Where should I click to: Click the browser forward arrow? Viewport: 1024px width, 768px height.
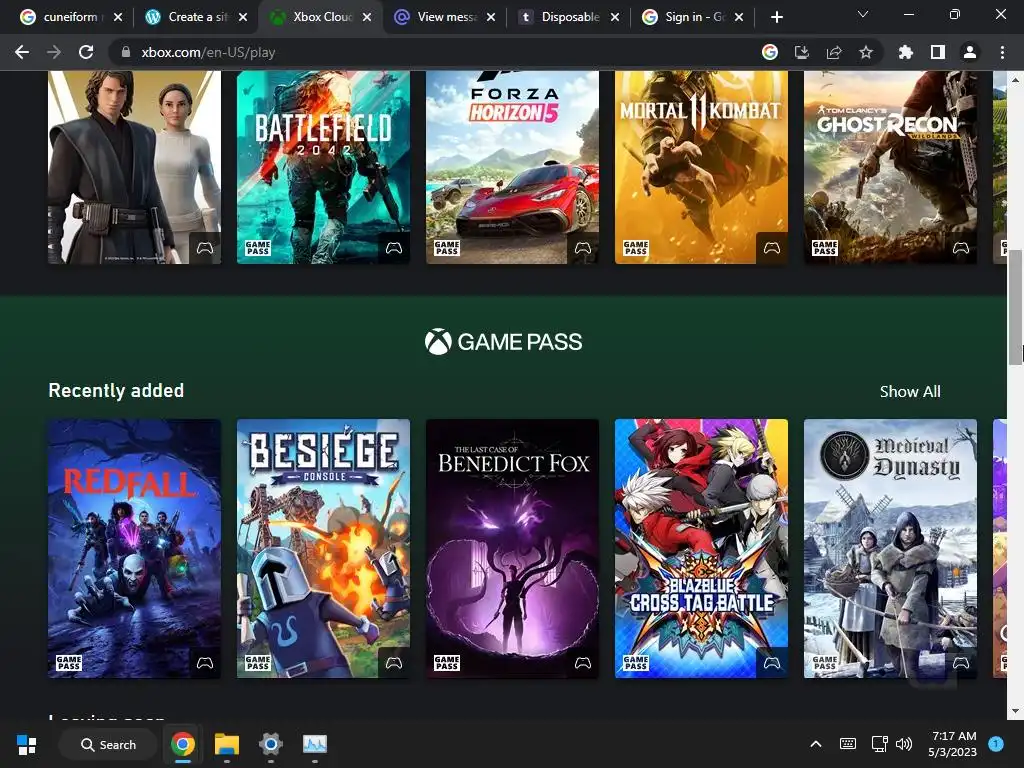[x=54, y=52]
